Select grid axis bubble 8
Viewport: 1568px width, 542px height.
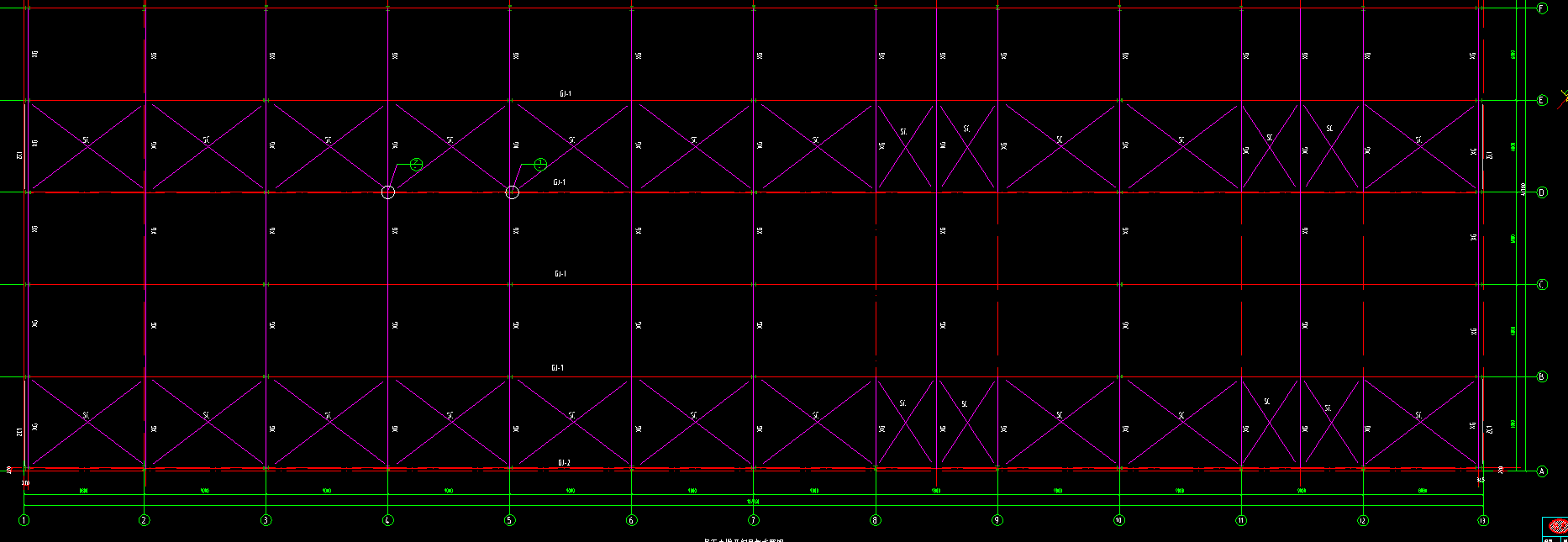(x=876, y=520)
